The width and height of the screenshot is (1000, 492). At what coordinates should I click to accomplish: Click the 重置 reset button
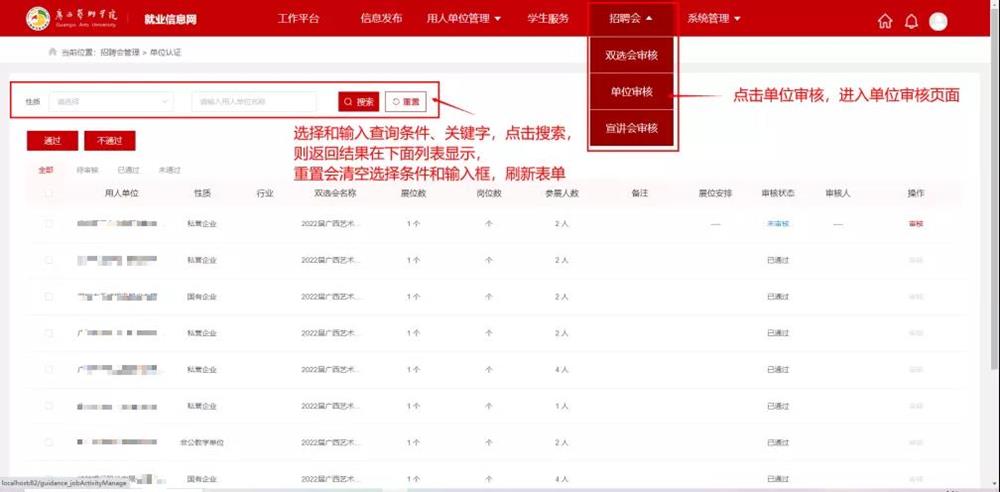(x=407, y=102)
